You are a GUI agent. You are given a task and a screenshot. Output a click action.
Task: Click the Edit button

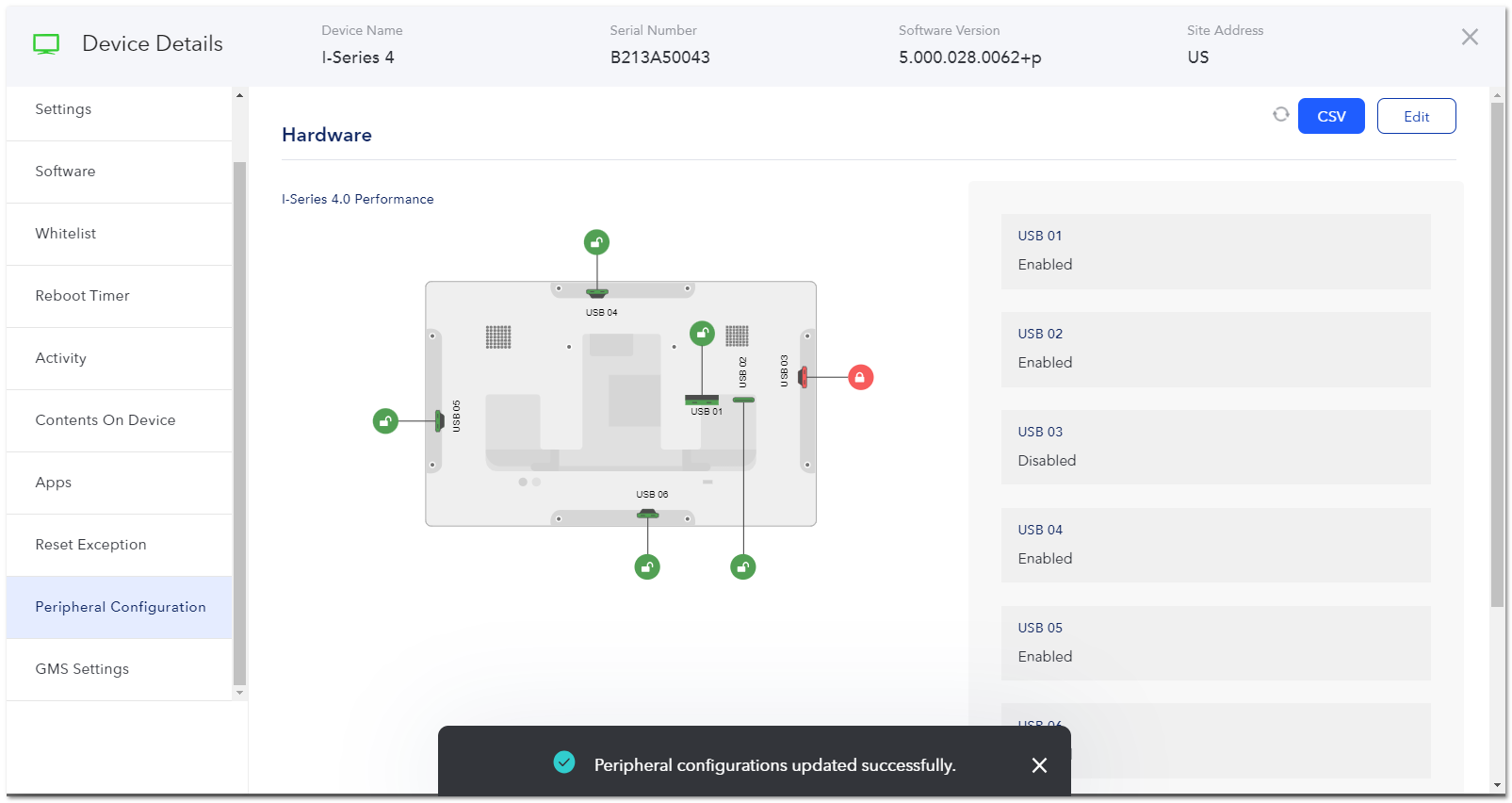pyautogui.click(x=1416, y=116)
